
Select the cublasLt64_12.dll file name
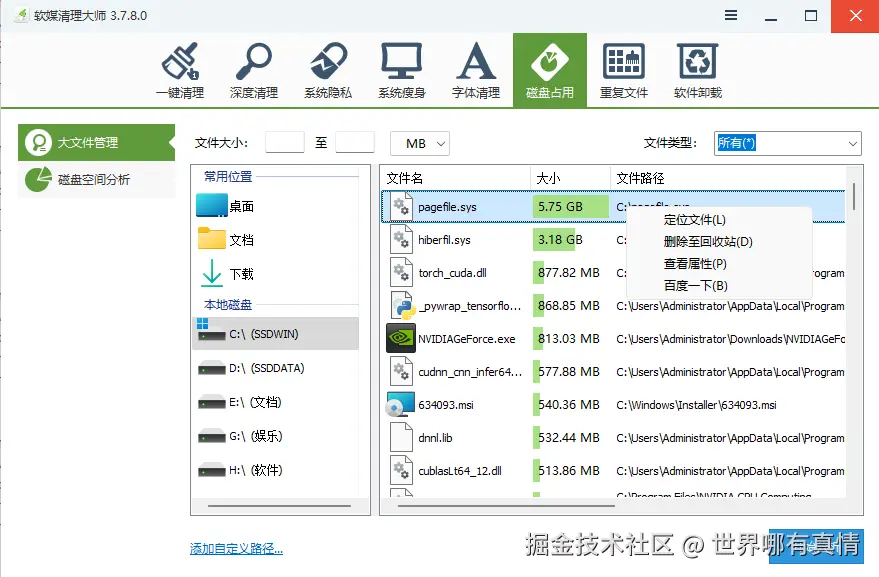(460, 471)
